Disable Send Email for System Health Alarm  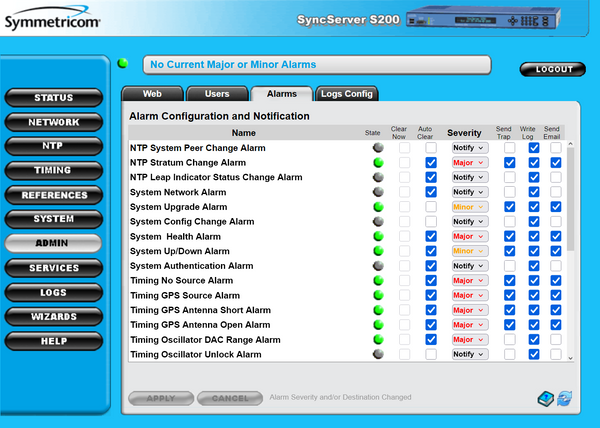pyautogui.click(x=556, y=237)
